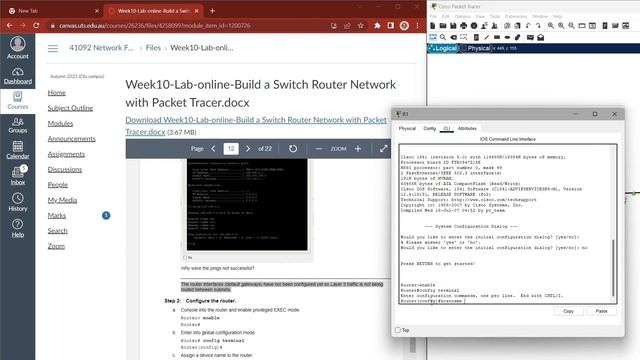Open the Modules course link
The height and width of the screenshot is (360, 640).
tap(60, 123)
